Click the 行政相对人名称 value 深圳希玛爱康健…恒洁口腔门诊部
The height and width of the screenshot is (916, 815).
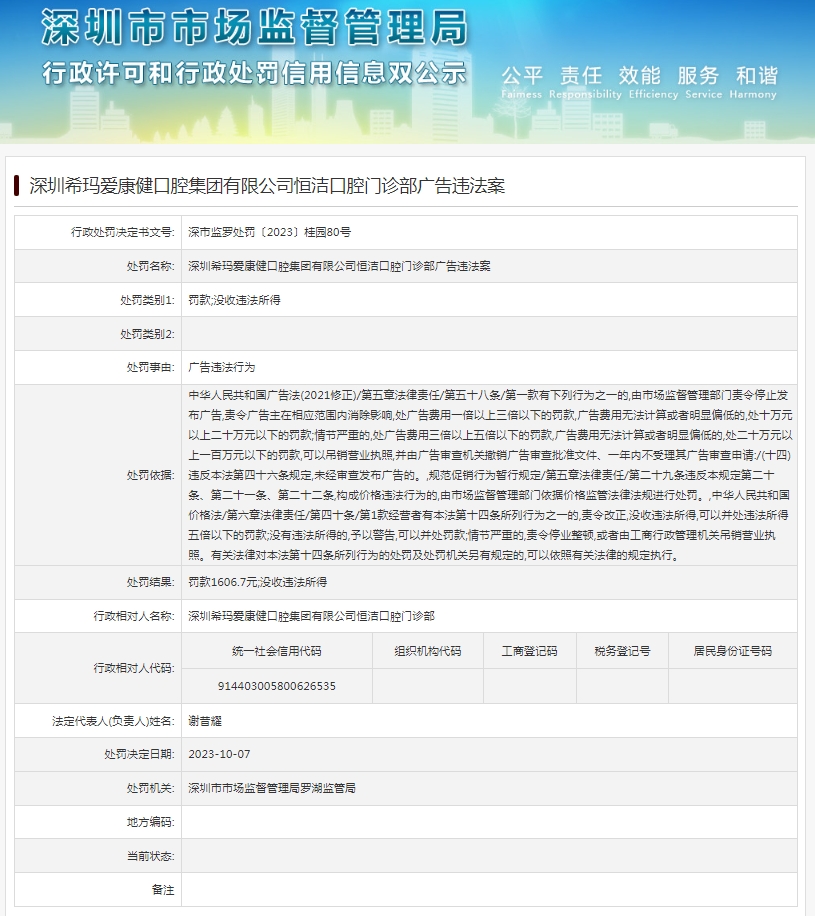(311, 616)
